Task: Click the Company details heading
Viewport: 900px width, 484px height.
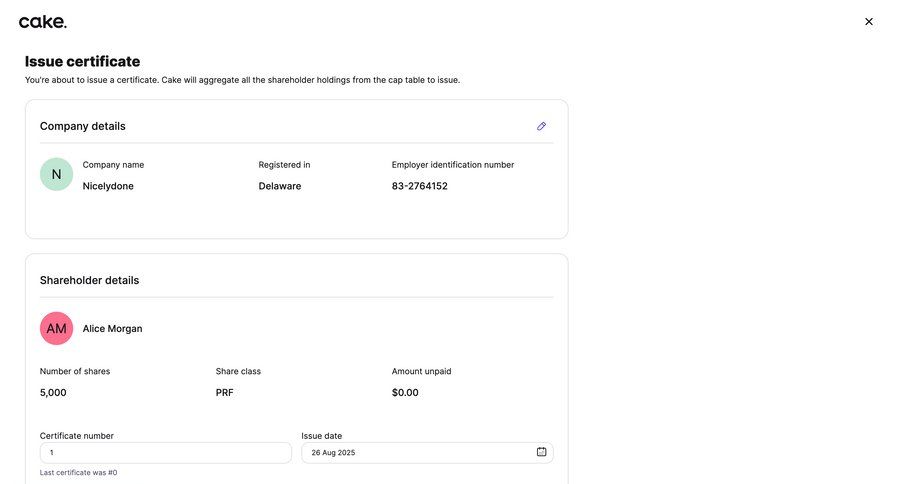Action: point(83,126)
